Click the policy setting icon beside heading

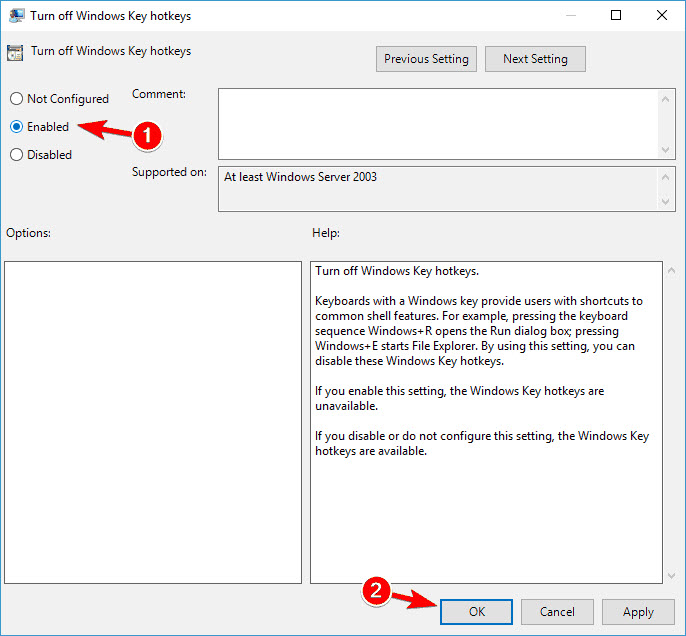click(15, 53)
